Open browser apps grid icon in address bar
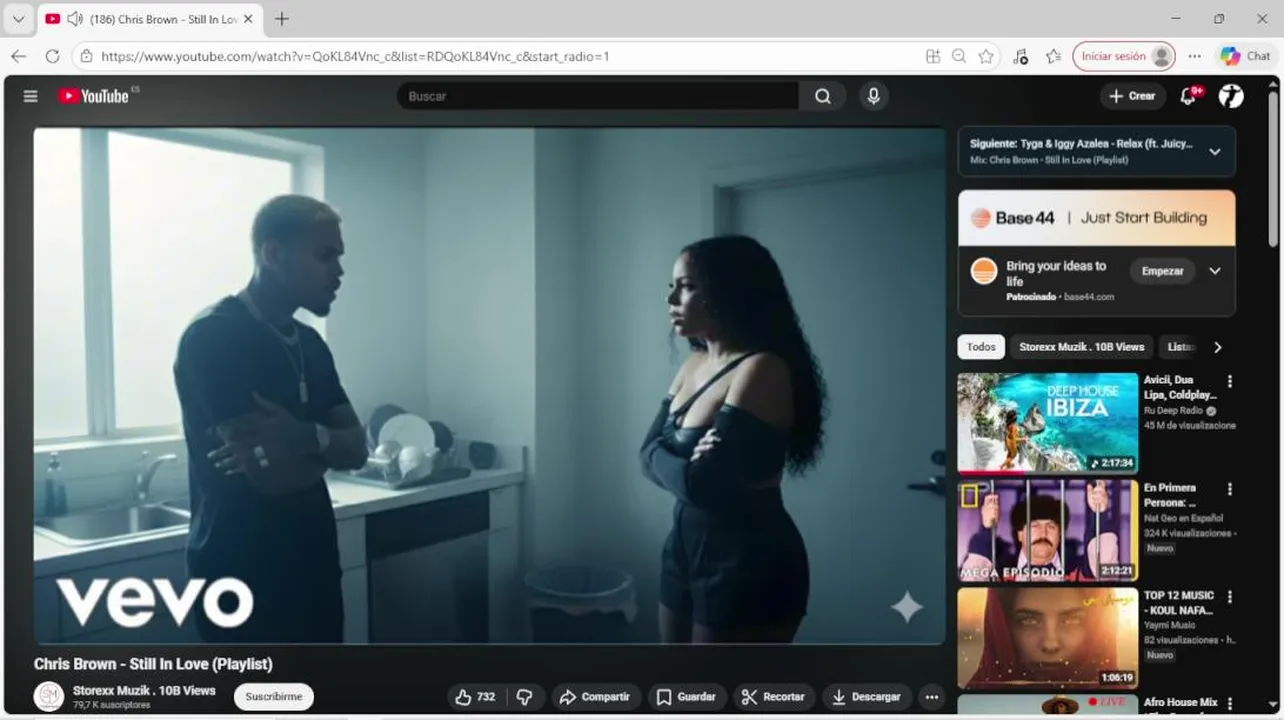This screenshot has height=720, width=1284. coord(933,56)
